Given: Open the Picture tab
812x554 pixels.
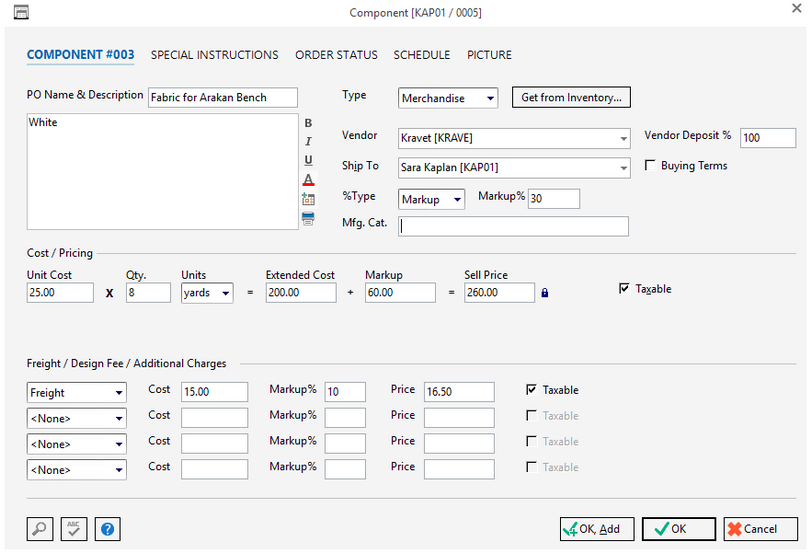Looking at the screenshot, I should [x=489, y=55].
